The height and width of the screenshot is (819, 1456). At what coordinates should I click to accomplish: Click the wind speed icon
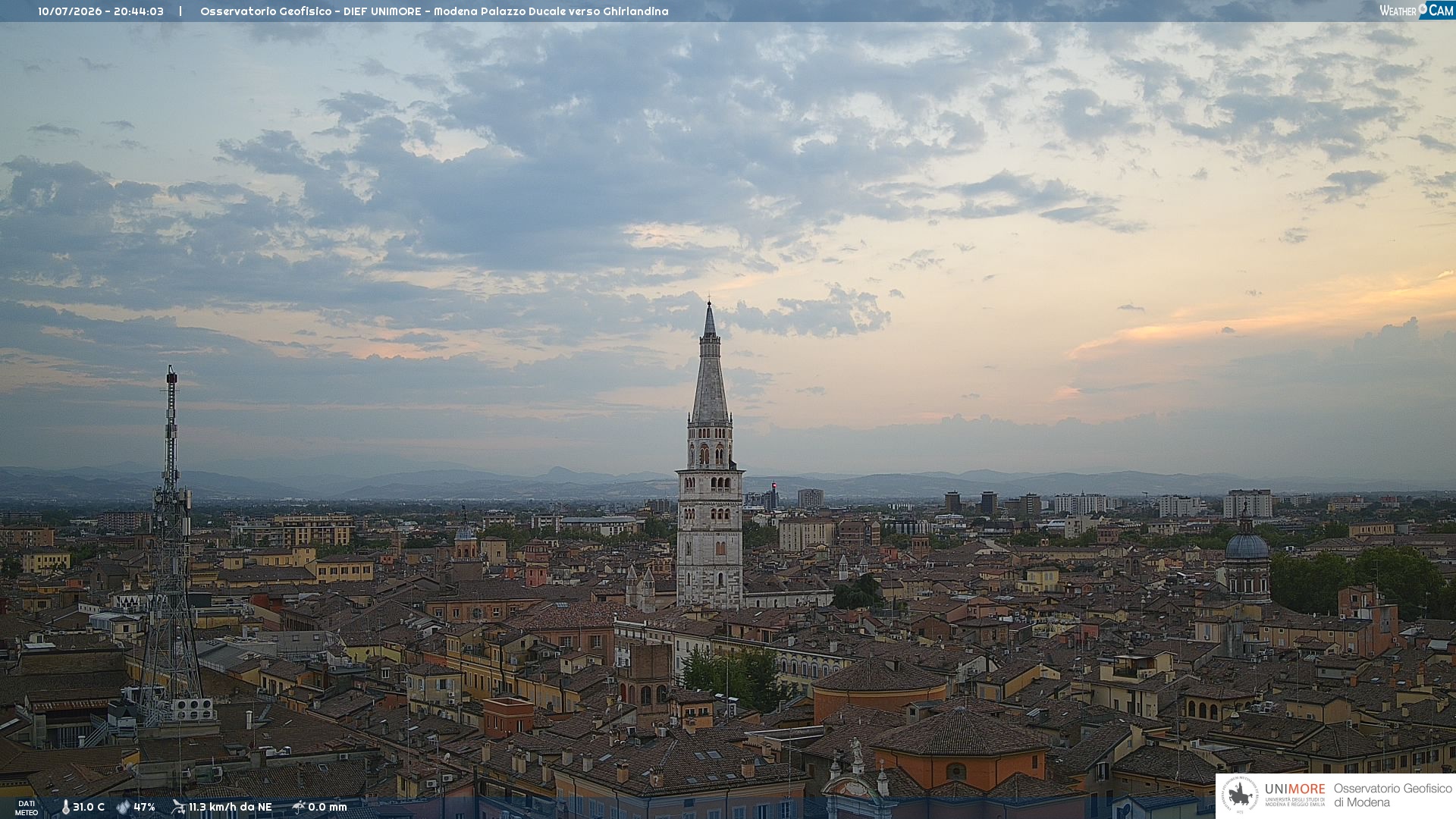tap(178, 807)
